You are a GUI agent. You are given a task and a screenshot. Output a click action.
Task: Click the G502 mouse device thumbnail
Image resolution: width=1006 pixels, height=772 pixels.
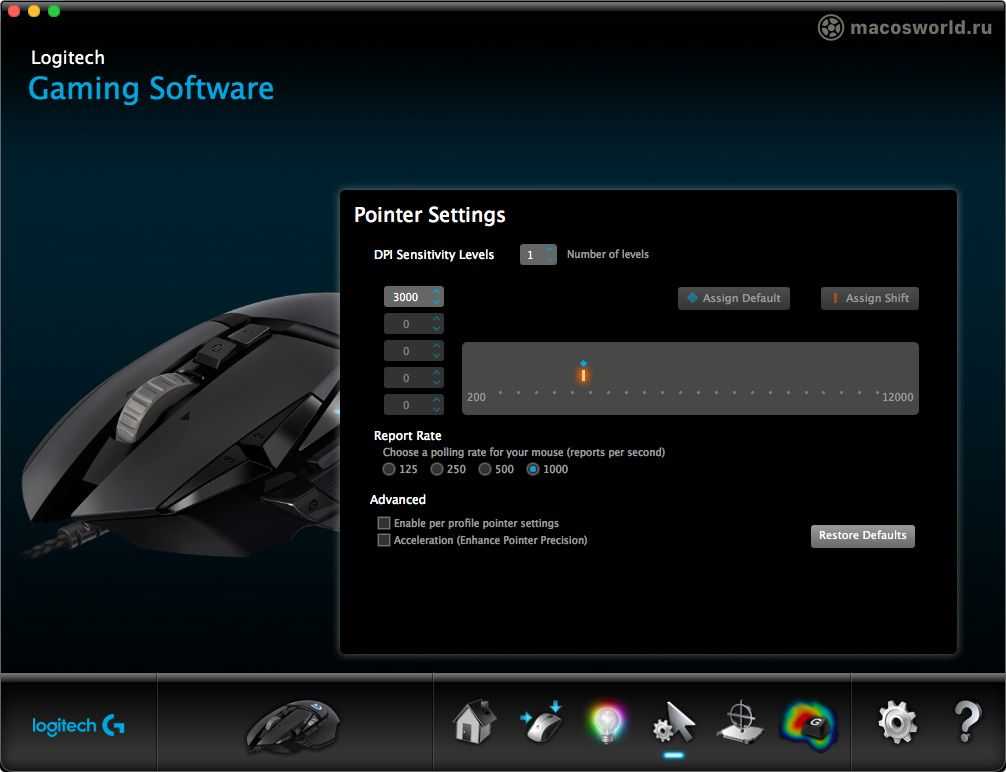point(293,725)
